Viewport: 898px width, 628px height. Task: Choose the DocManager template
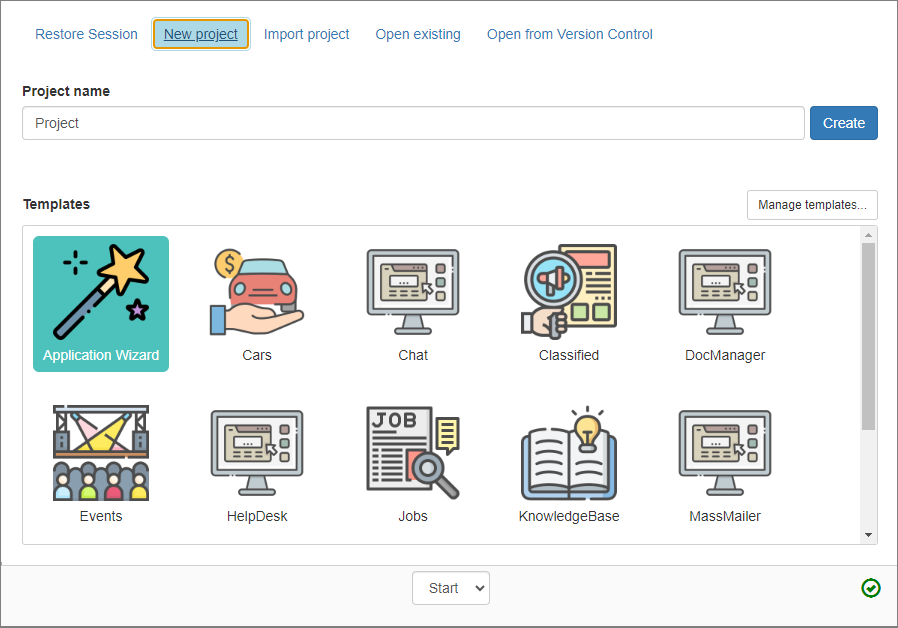point(725,292)
